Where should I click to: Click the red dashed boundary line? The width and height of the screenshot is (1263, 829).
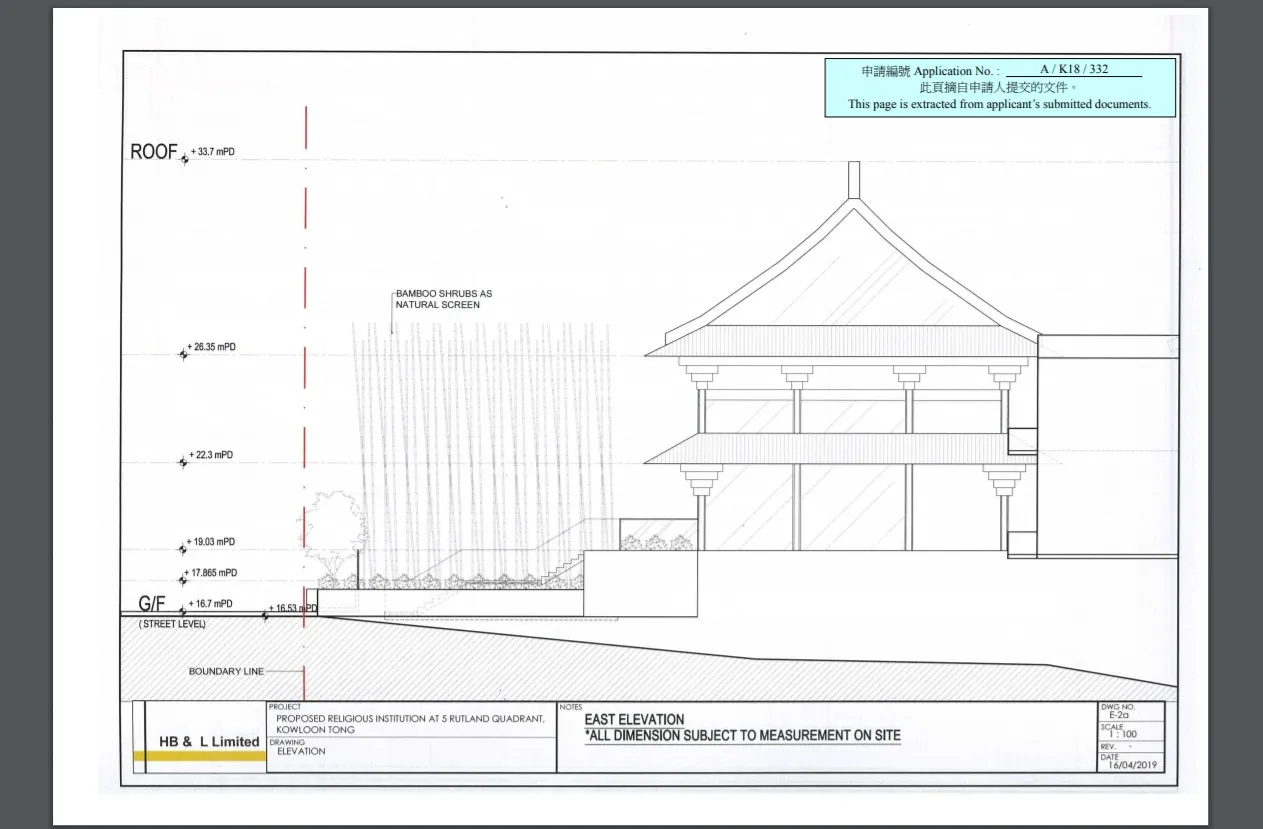(x=305, y=400)
